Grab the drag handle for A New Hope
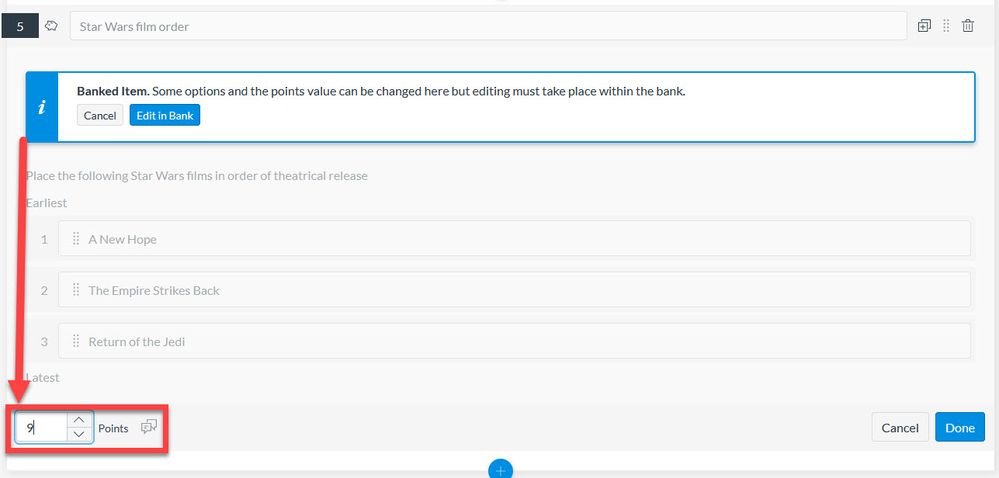This screenshot has width=999, height=478. (76, 239)
